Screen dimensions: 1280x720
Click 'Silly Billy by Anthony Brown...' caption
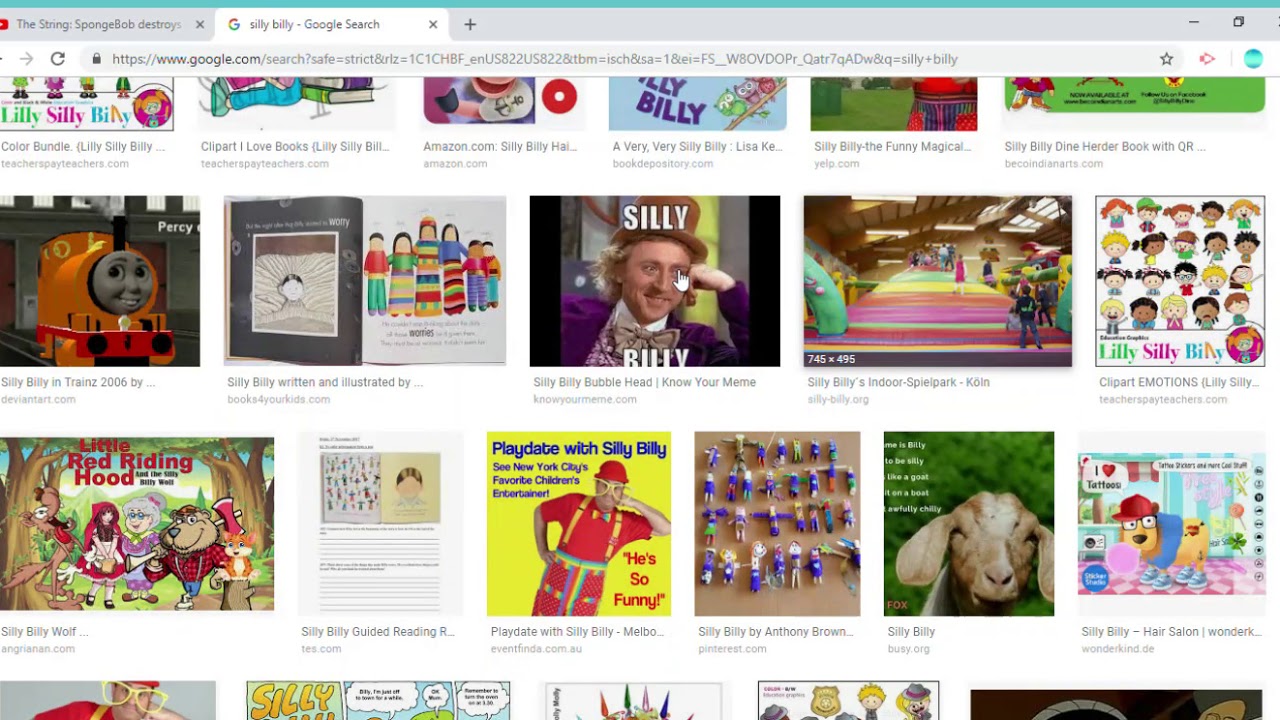click(x=776, y=632)
